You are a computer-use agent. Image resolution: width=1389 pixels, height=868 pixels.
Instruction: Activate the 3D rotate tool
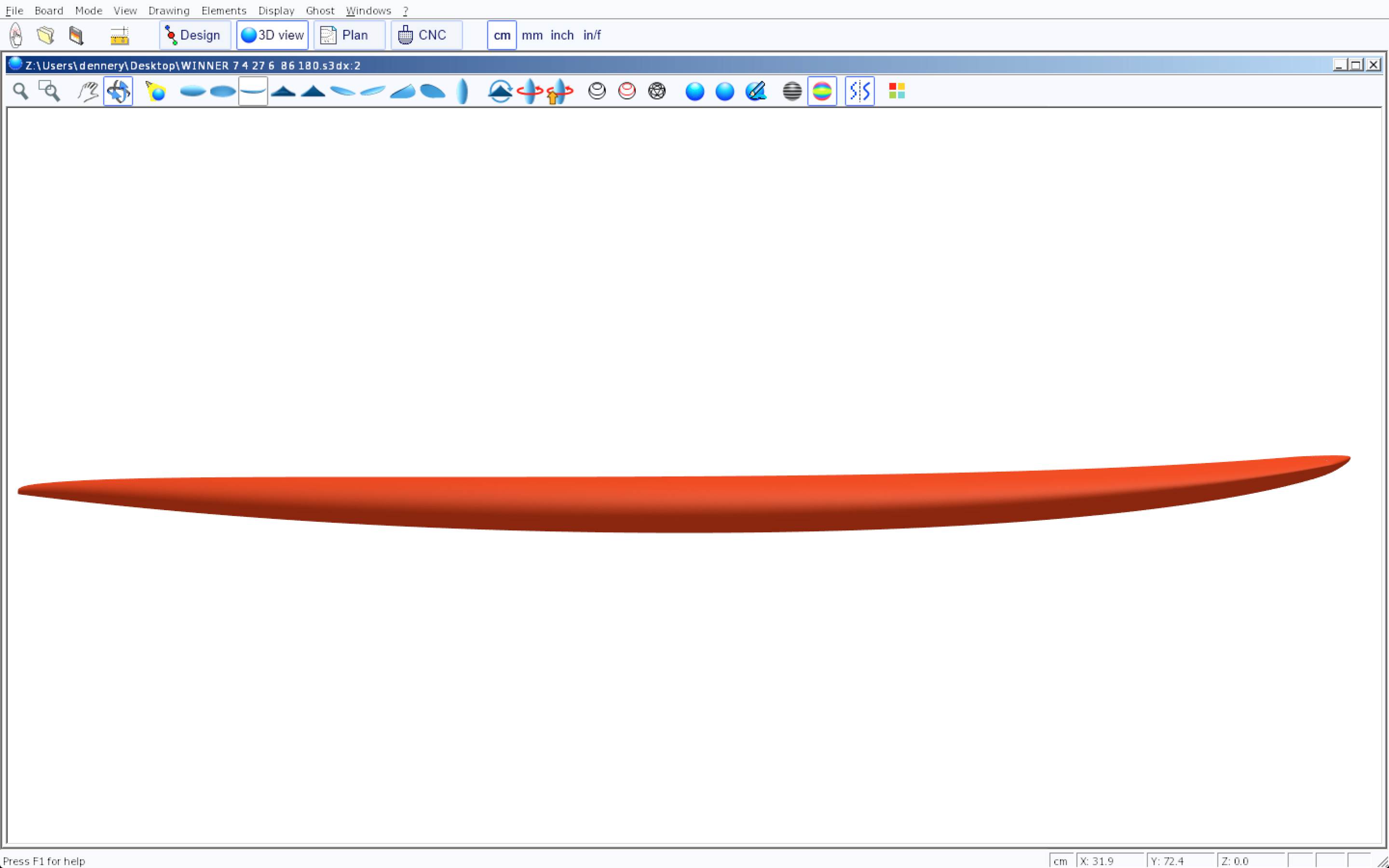click(x=118, y=91)
